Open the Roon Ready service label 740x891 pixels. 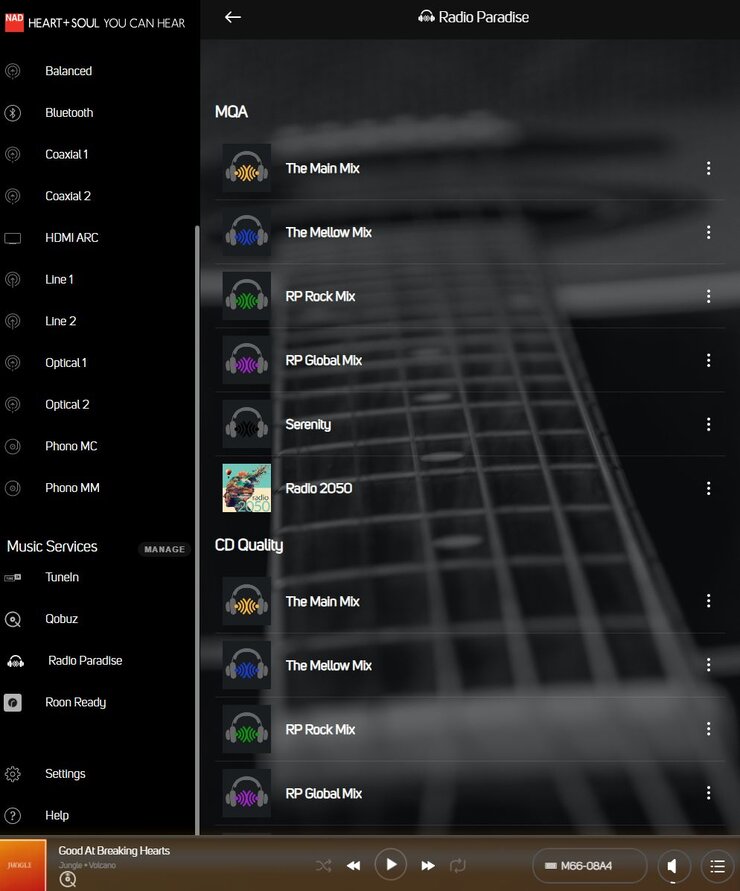pos(76,702)
